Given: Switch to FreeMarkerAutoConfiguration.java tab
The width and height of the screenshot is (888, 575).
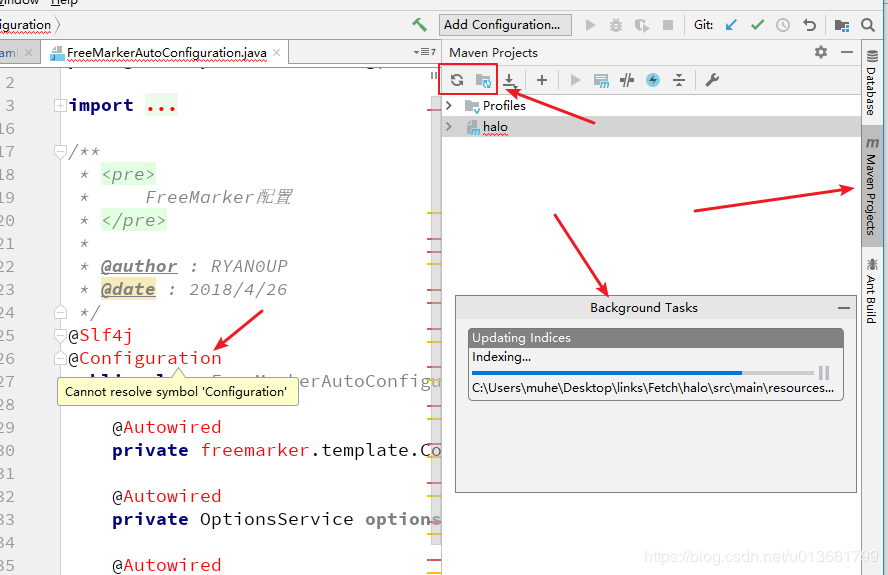Looking at the screenshot, I should (166, 53).
